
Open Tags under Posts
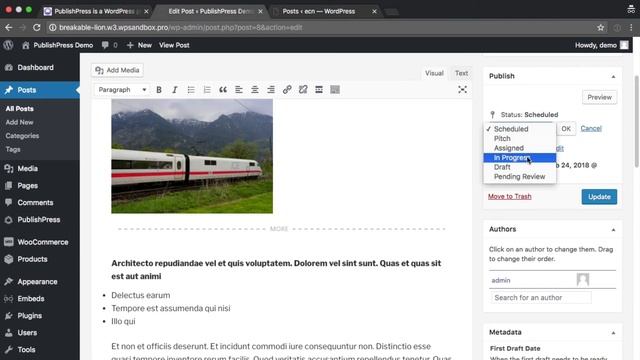(13, 149)
